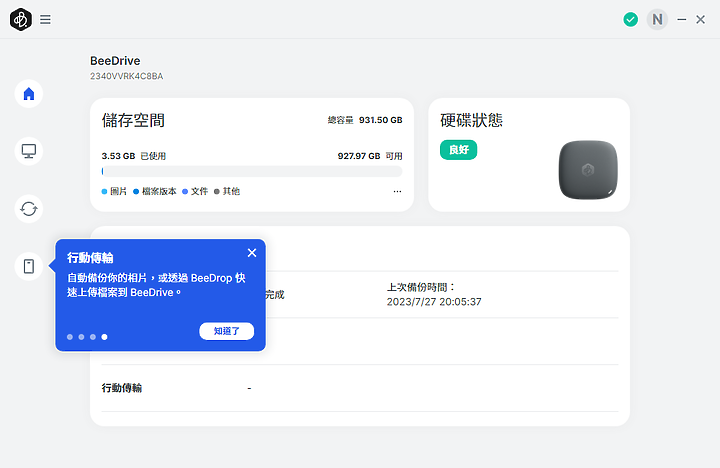
Task: Click the serial number 2340VVRK4C8BA
Action: pyautogui.click(x=126, y=76)
